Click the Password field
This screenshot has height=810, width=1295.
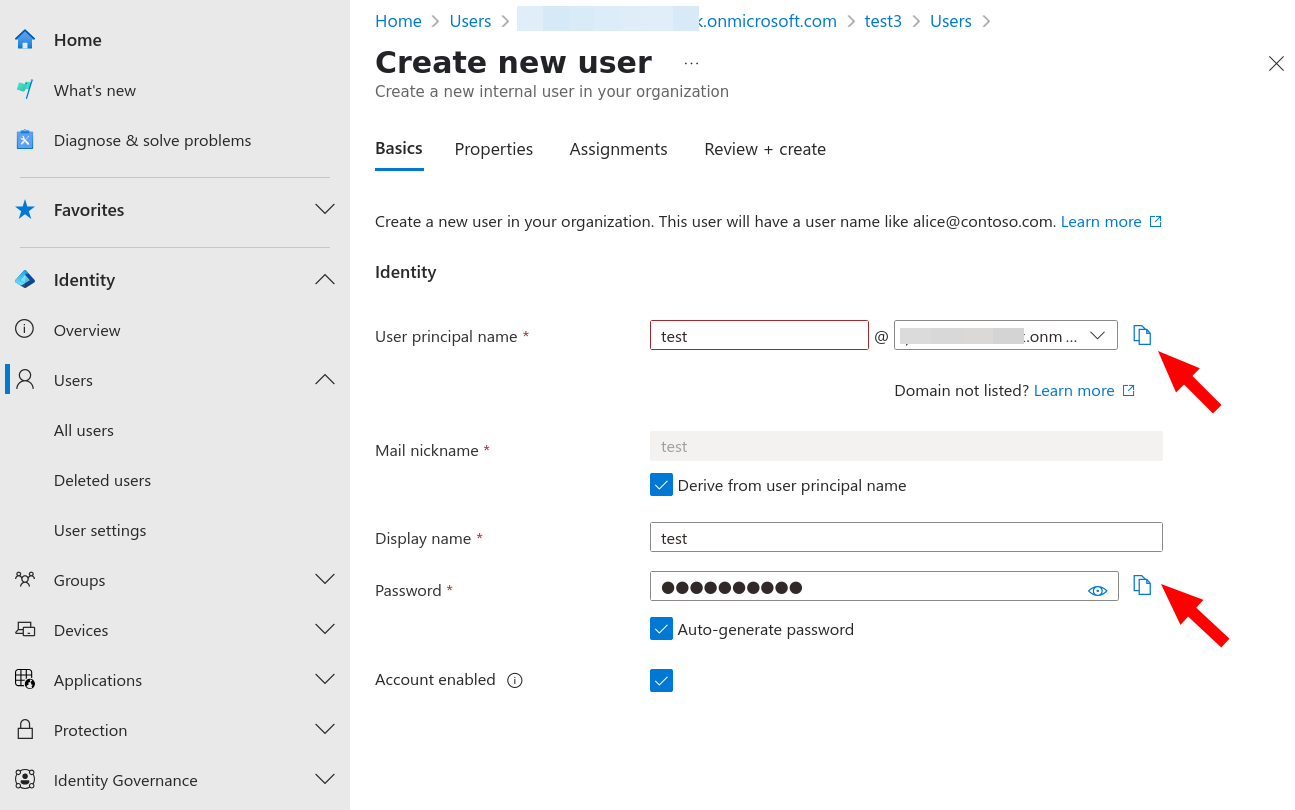click(x=885, y=587)
